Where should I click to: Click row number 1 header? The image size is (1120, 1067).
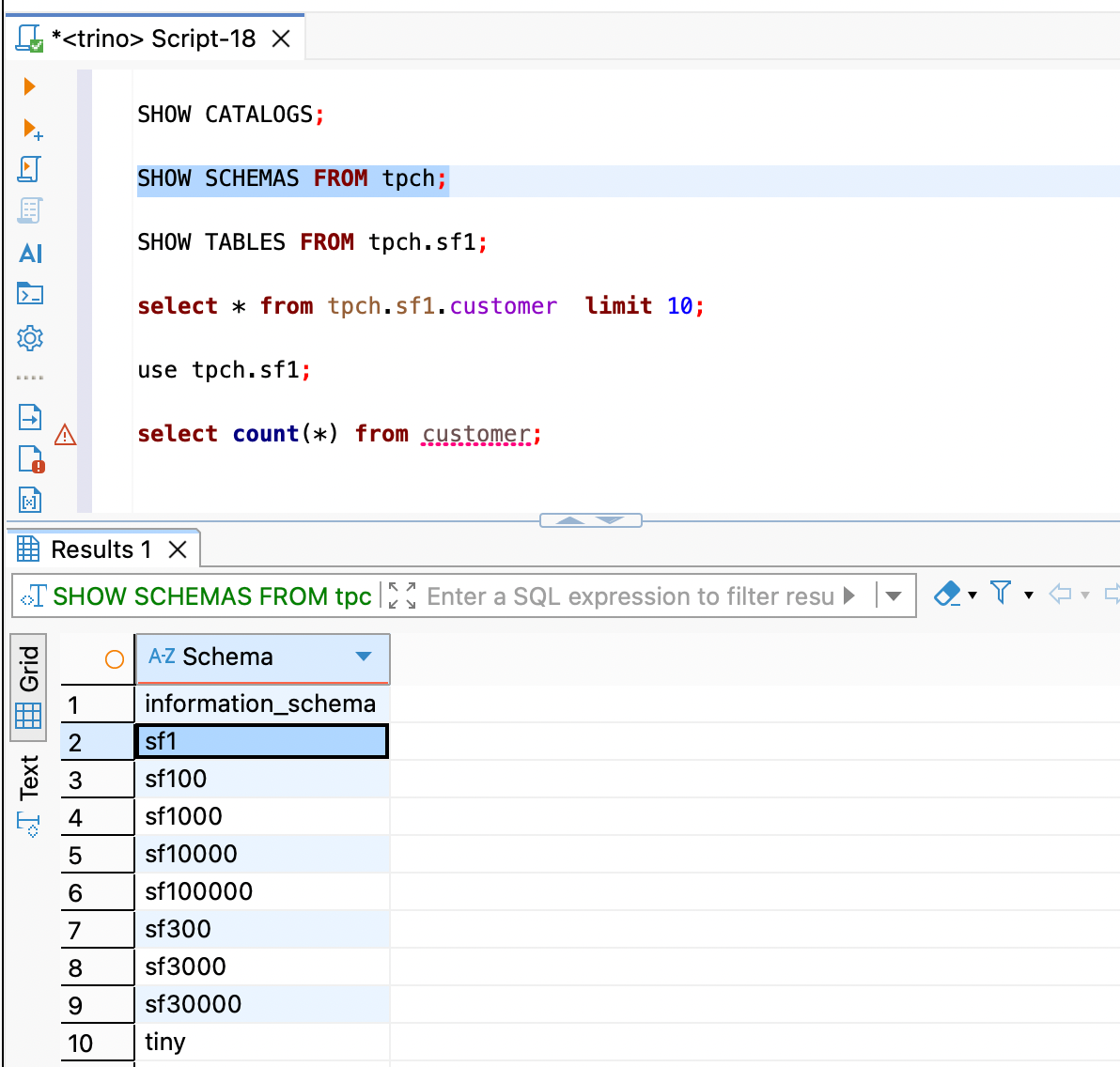point(97,704)
